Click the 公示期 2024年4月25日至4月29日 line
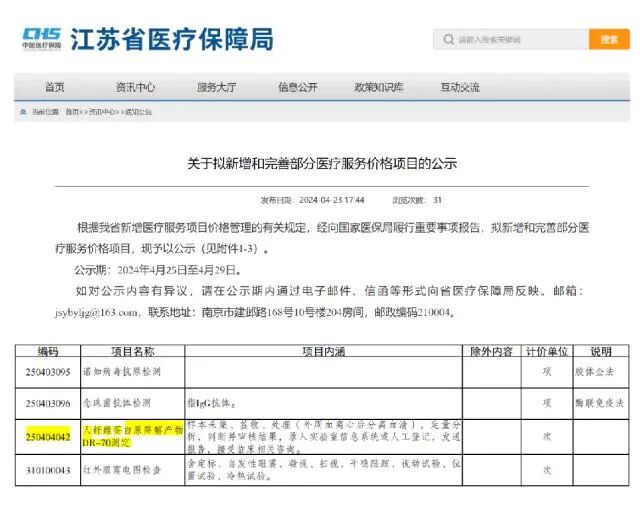Viewport: 640px width, 506px height. click(157, 270)
